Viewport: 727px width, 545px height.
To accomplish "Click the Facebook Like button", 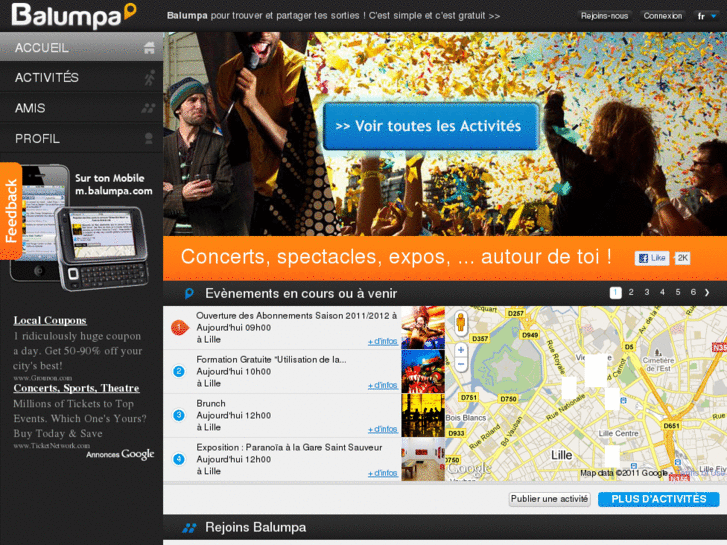I will tap(652, 258).
